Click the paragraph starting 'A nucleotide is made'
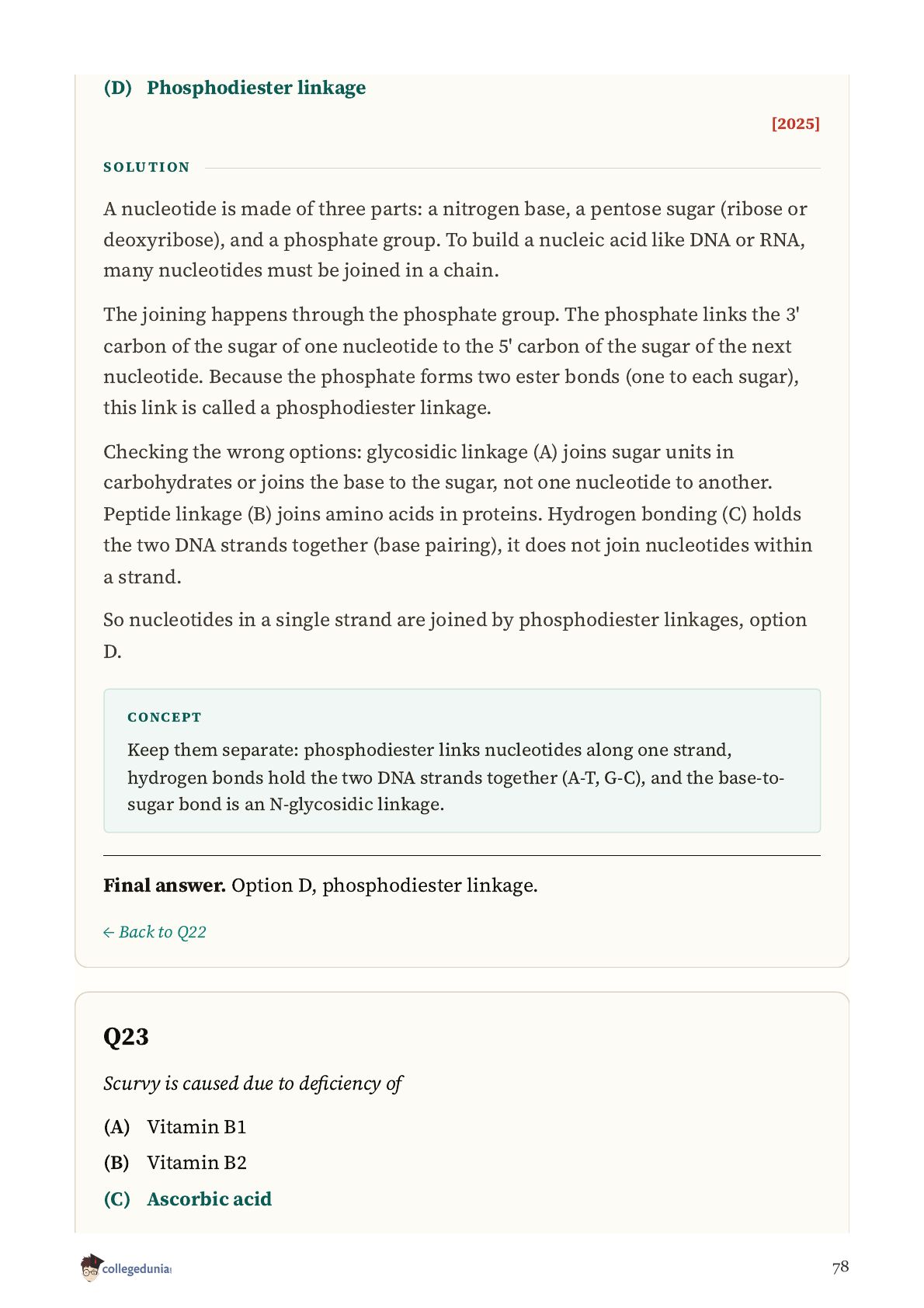 [456, 239]
